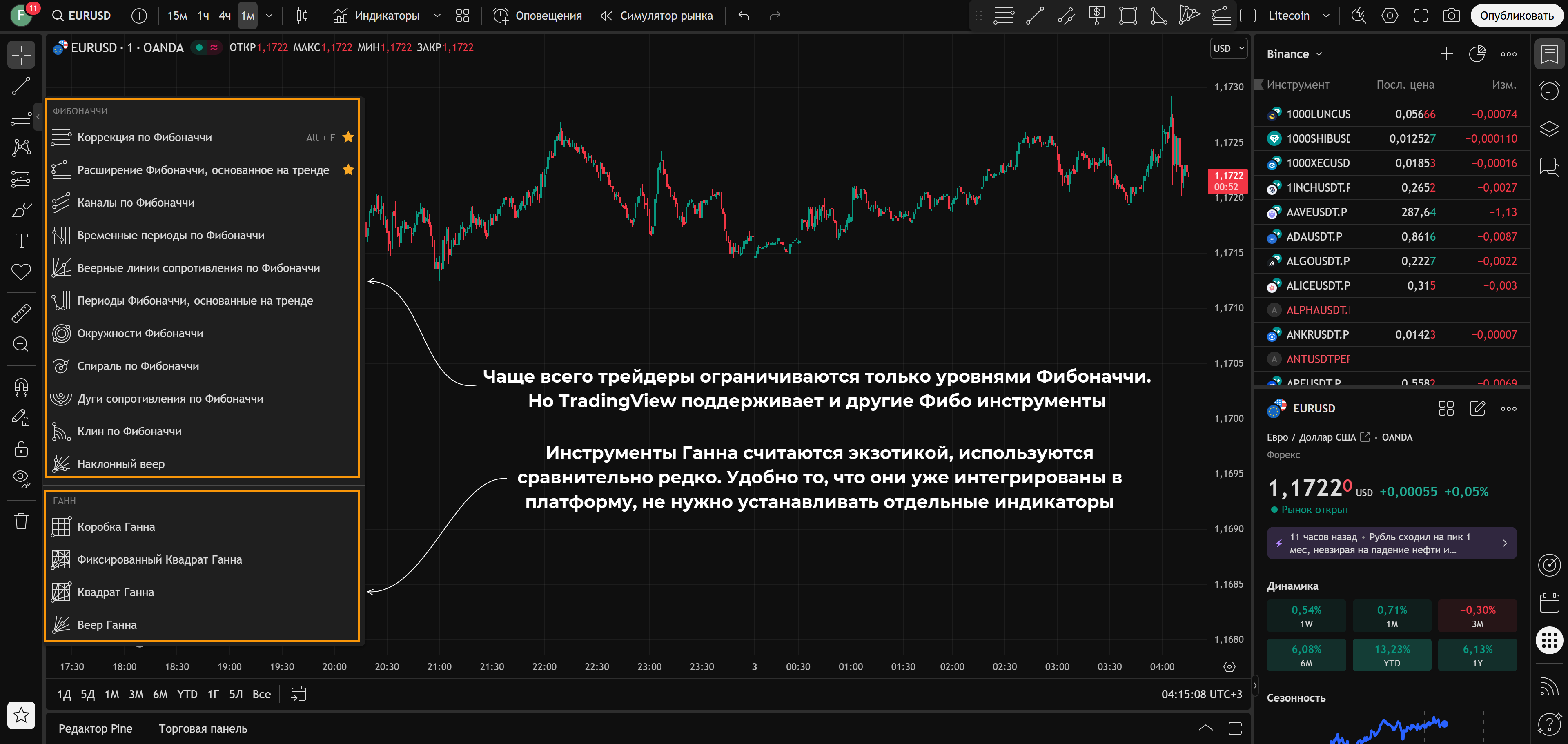Toggle the lock all drawings icon

(21, 449)
